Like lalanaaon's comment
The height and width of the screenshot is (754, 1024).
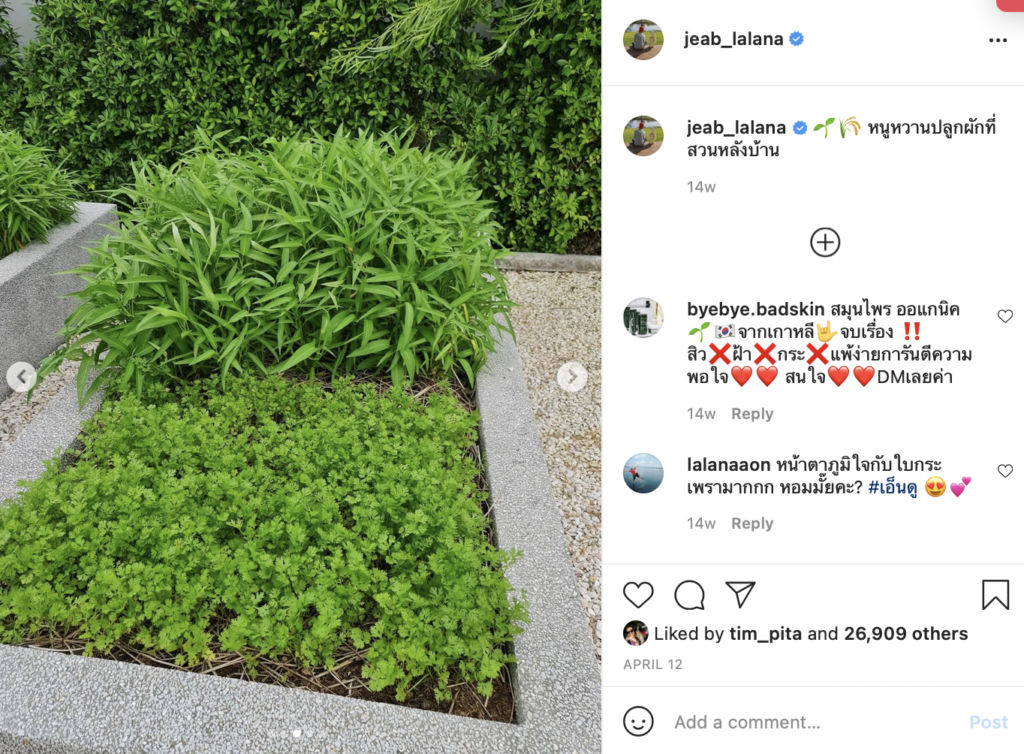(x=1005, y=471)
